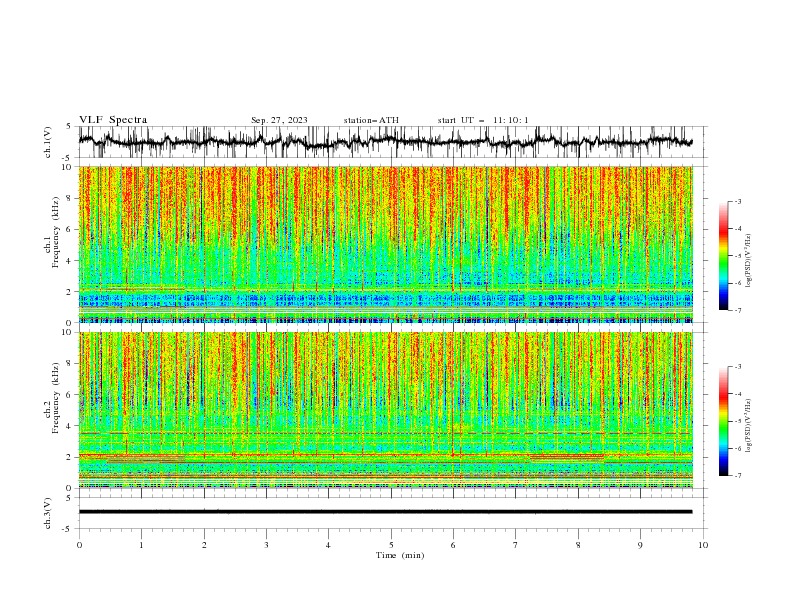Image resolution: width=792 pixels, height=612 pixels.
Task: Click the "-3" tick on the lower colorbar
Action: 738,367
